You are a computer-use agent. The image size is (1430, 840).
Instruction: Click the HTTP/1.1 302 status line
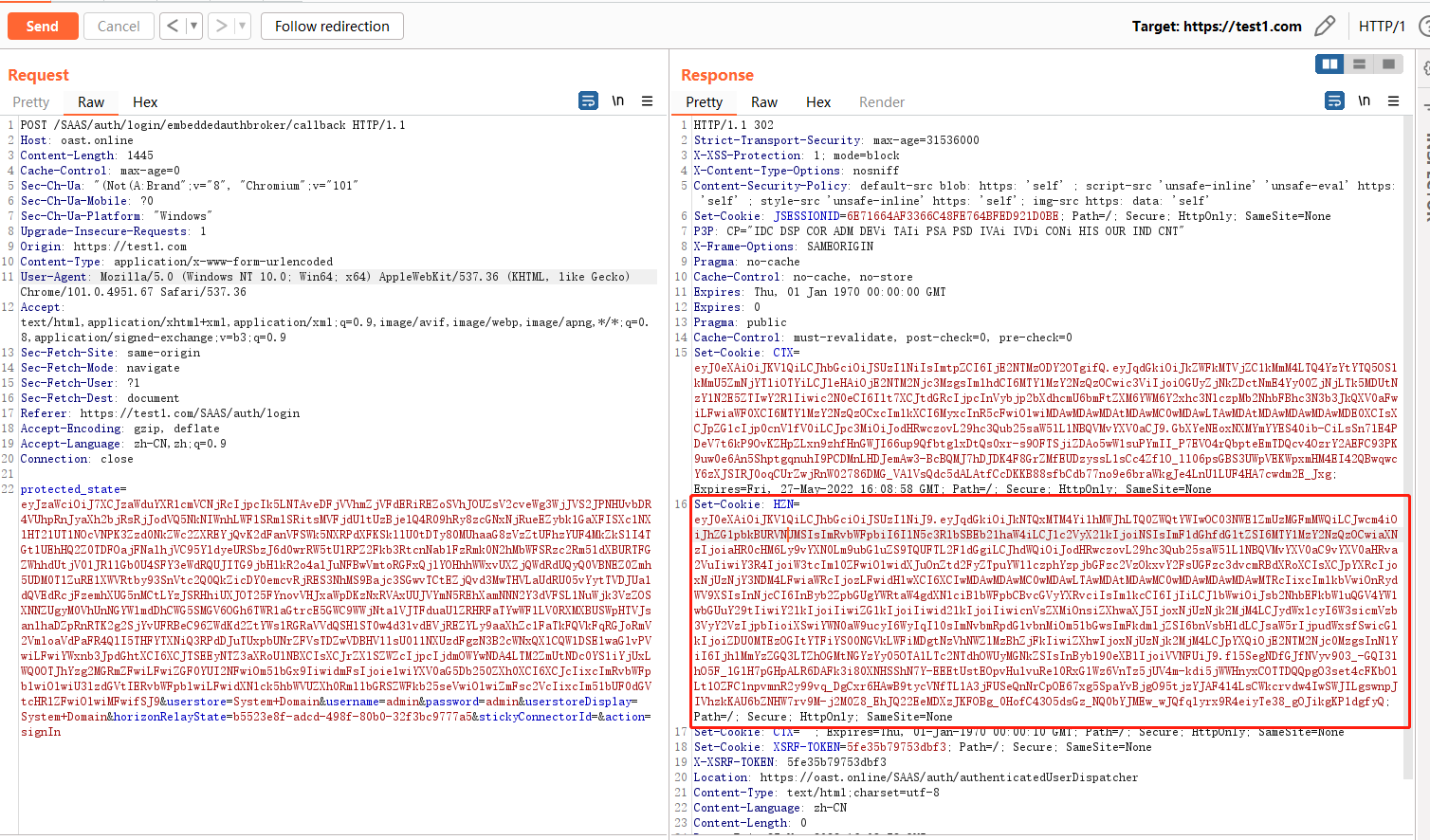734,125
